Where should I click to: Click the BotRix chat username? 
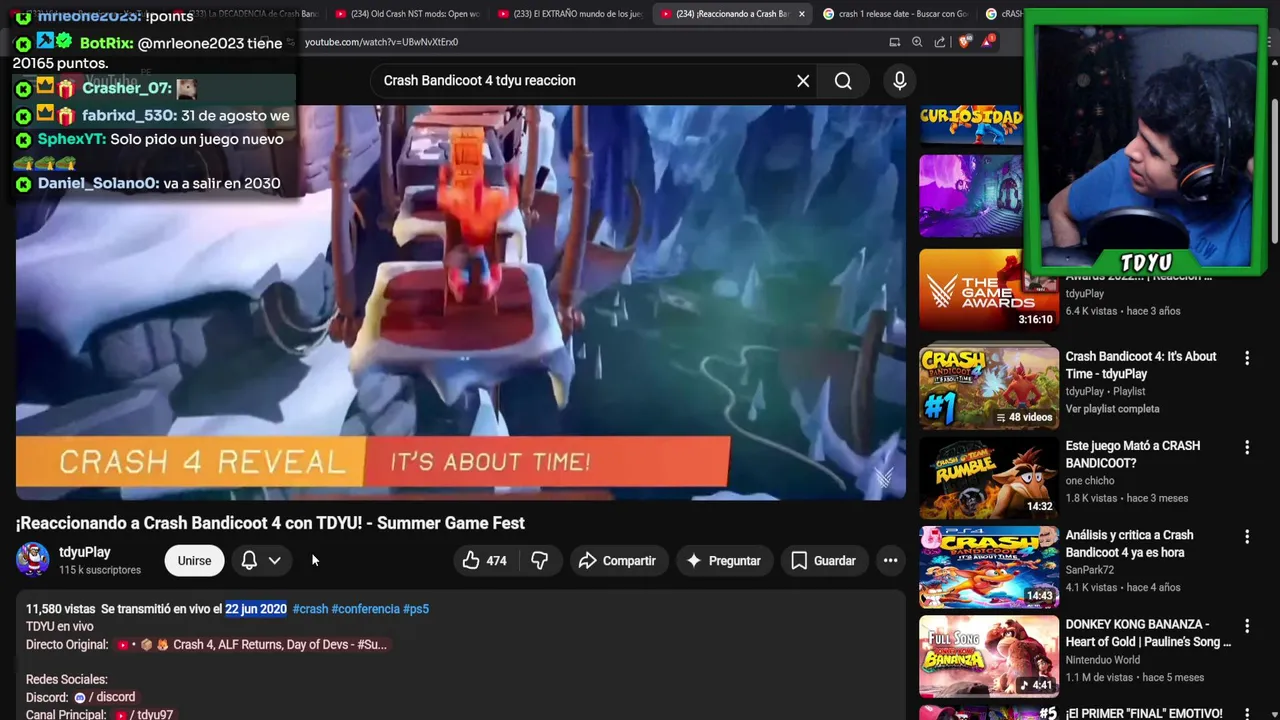(x=105, y=43)
